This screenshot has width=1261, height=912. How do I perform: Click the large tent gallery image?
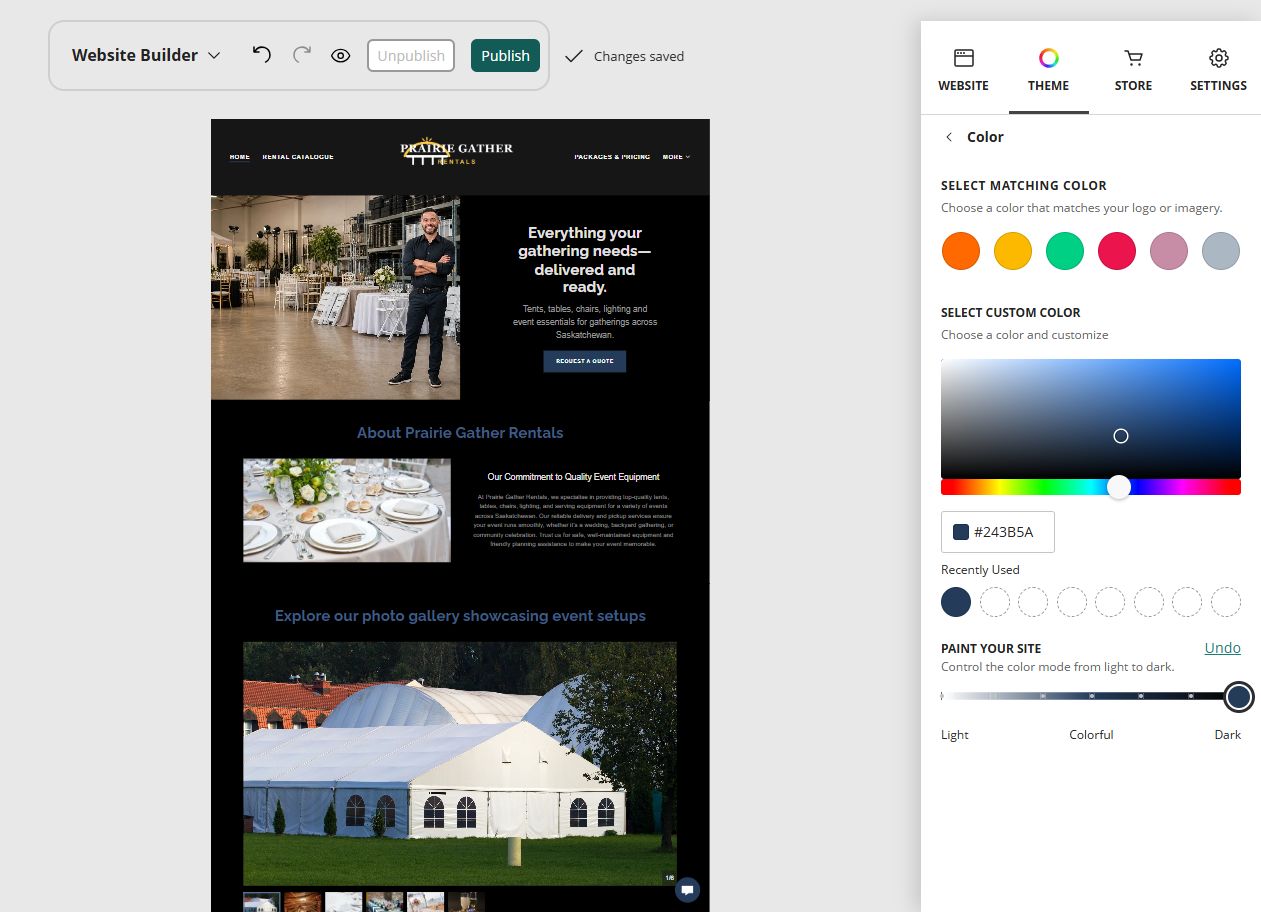coord(460,764)
